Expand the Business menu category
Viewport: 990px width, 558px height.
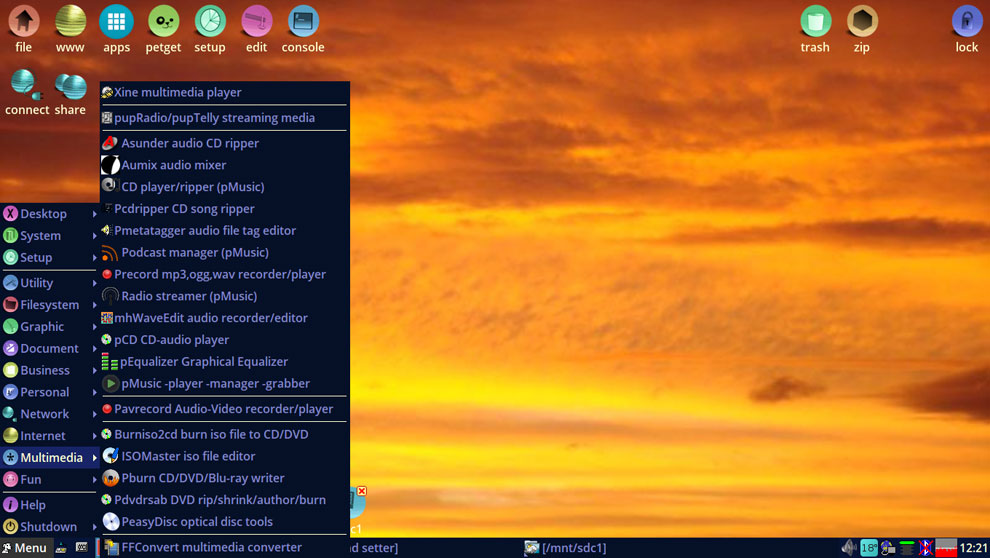click(50, 370)
